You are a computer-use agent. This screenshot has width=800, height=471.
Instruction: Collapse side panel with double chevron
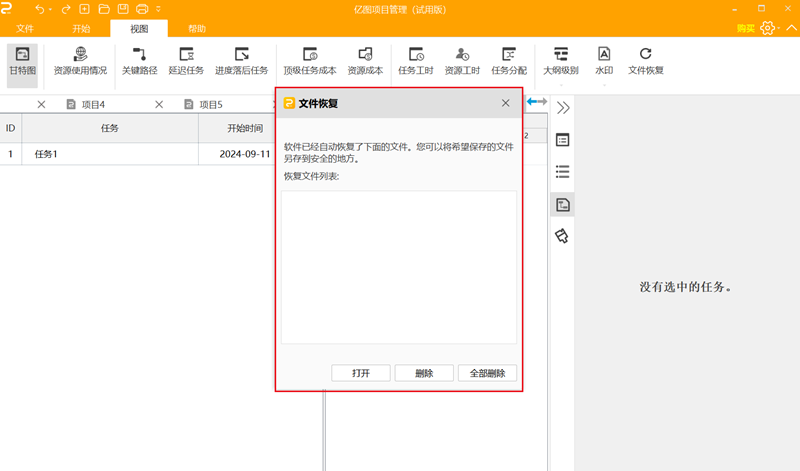(x=563, y=108)
